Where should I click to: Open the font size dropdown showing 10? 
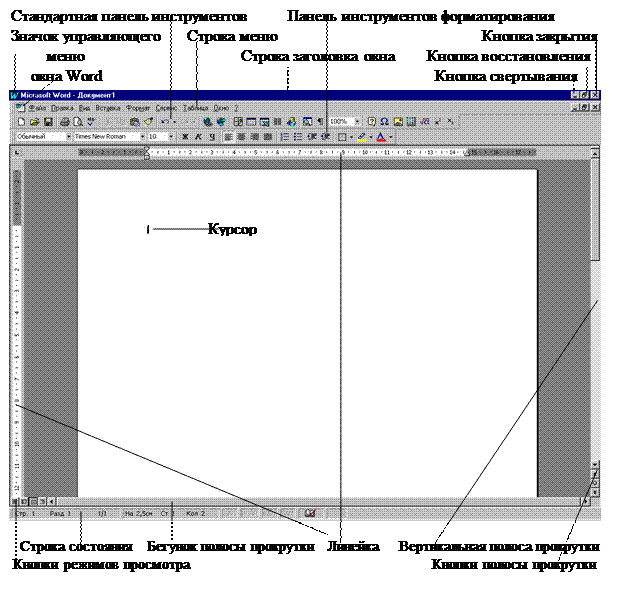(170, 136)
